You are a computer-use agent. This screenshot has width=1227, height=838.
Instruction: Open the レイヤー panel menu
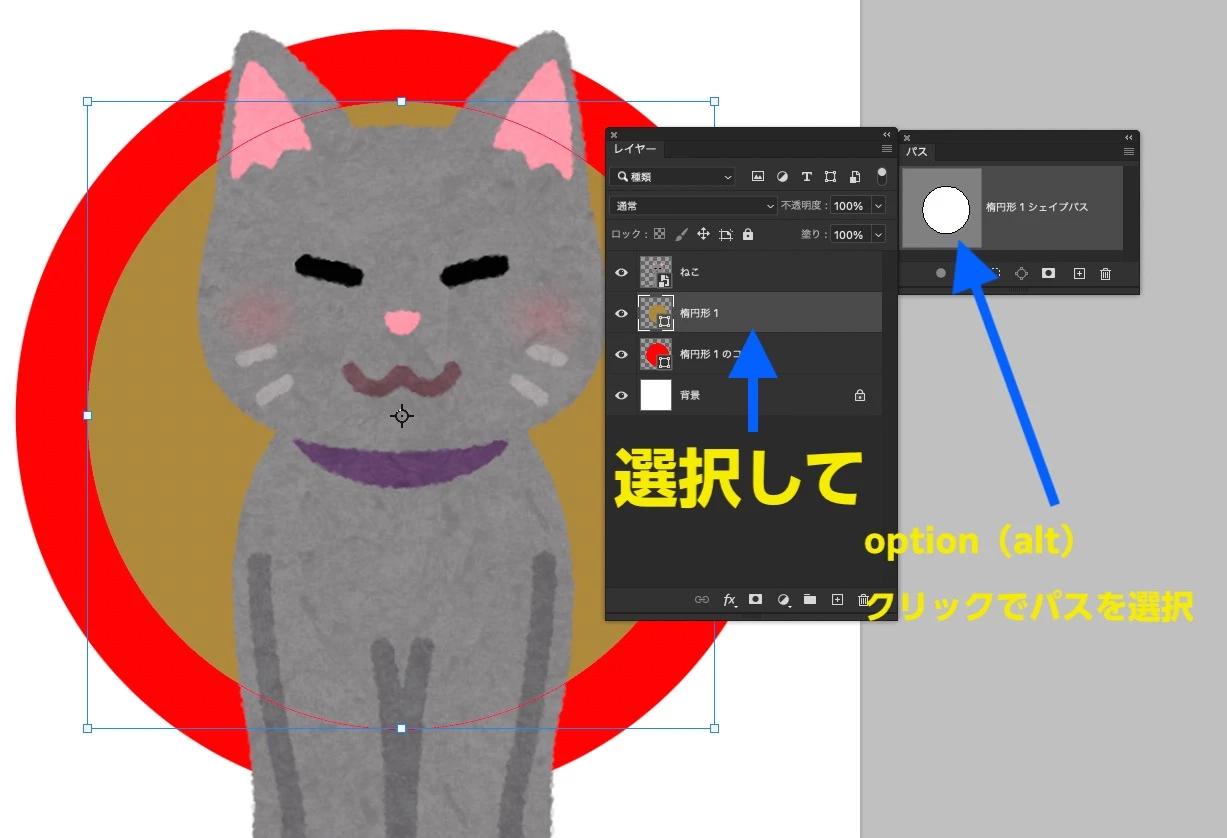(886, 148)
